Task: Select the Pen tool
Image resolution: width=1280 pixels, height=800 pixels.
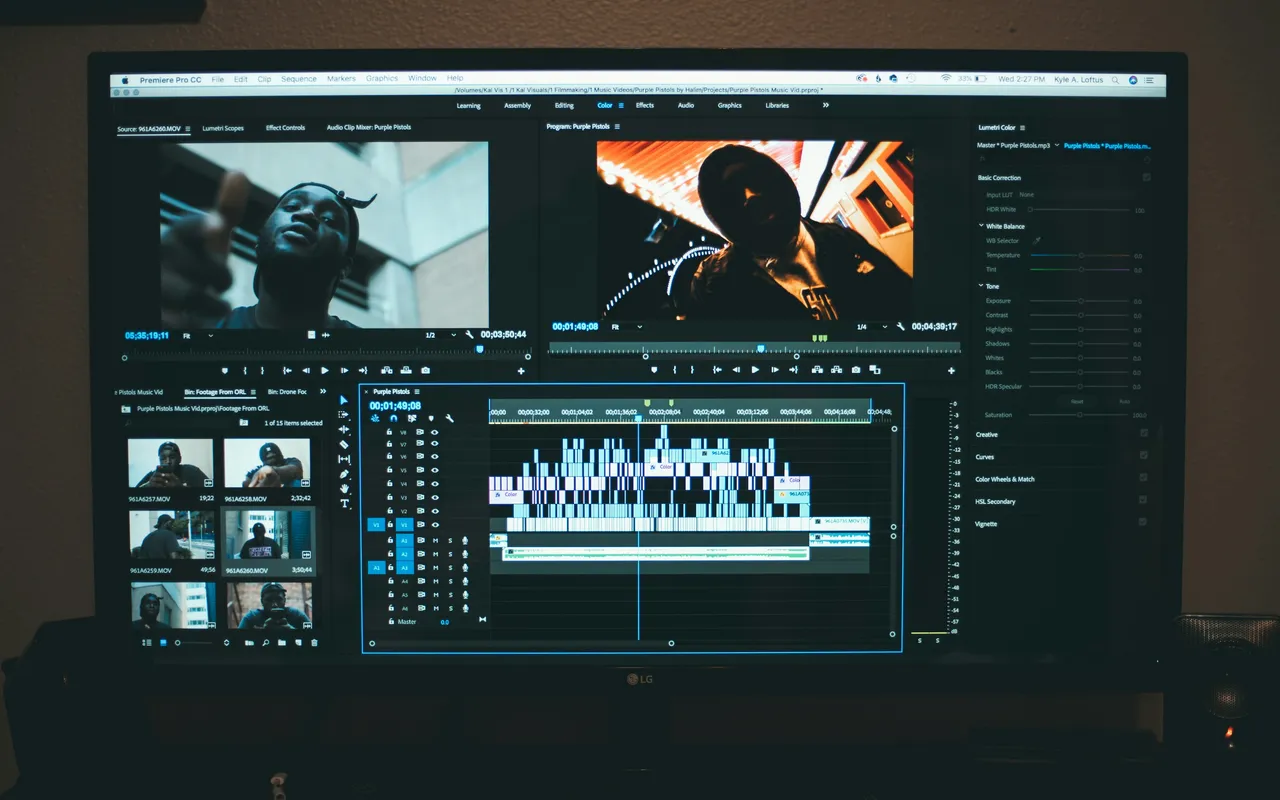Action: click(344, 474)
